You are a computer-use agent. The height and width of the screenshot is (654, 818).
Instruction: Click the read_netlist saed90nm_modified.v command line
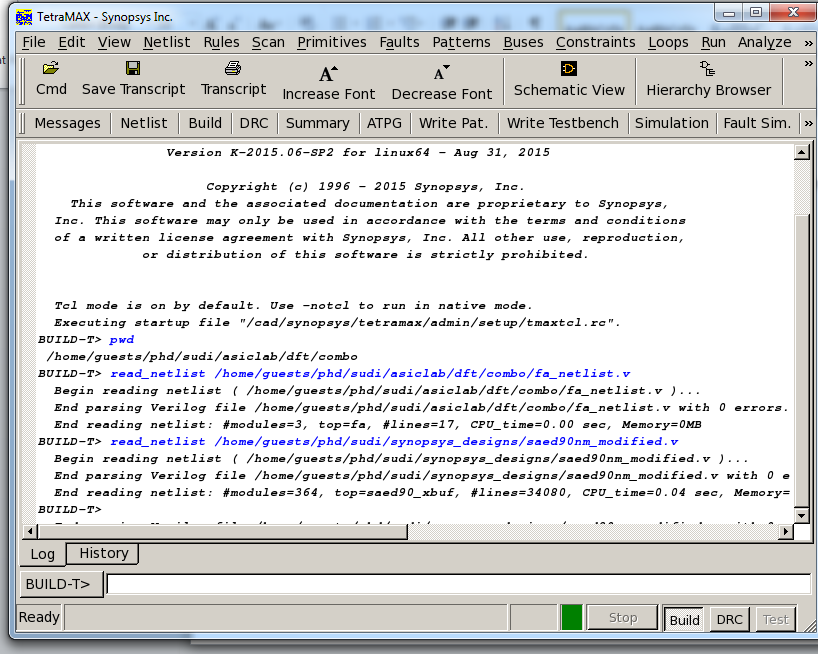394,442
